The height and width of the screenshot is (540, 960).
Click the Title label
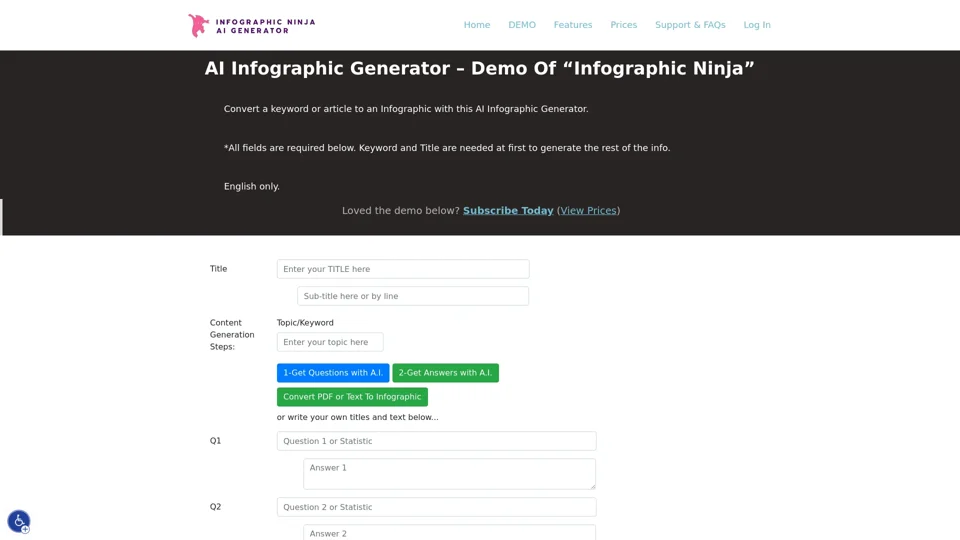pyautogui.click(x=219, y=269)
